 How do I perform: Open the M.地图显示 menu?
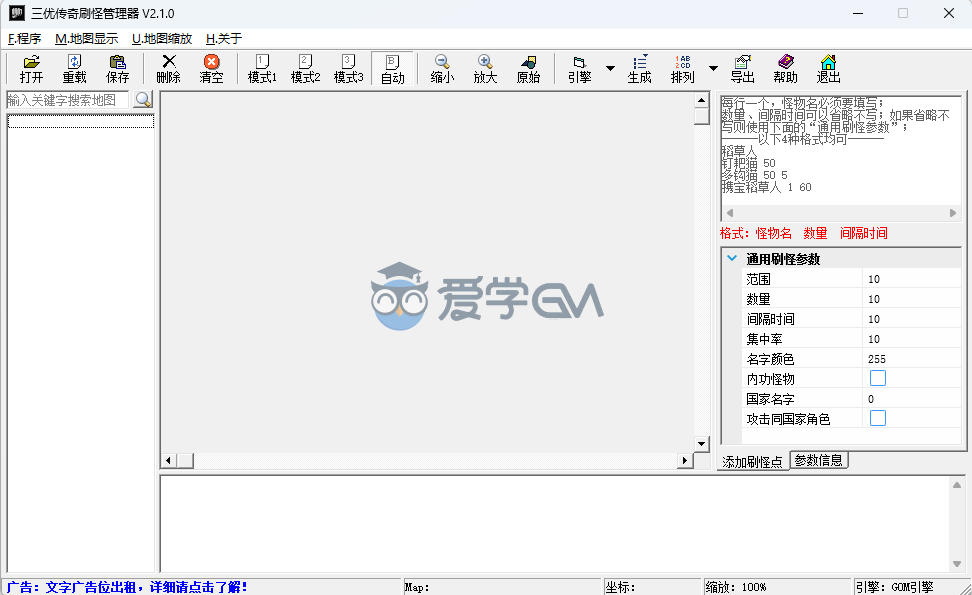(x=86, y=38)
